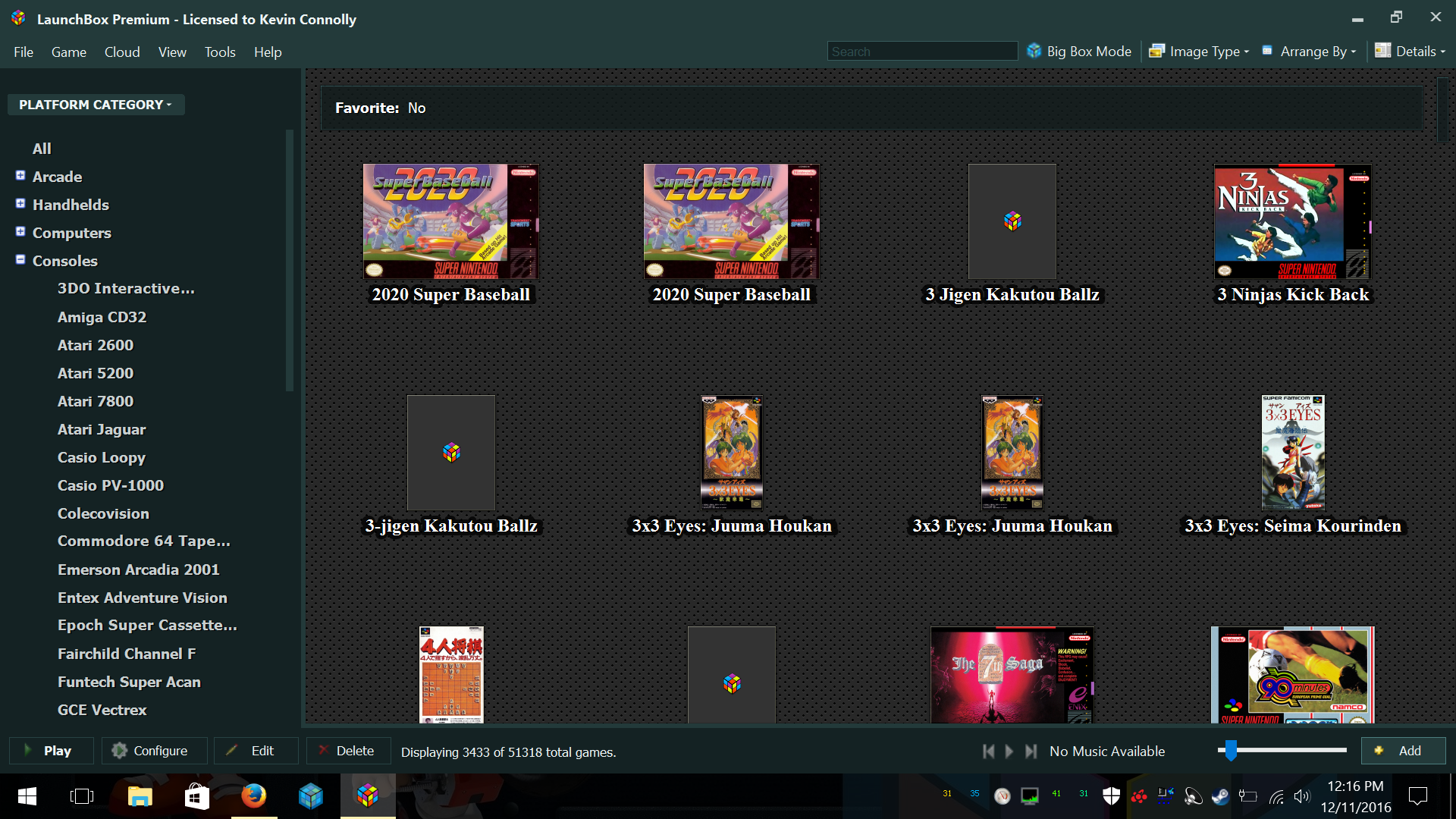Screen dimensions: 1456x819
Task: Open Task View on the taskbar
Action: (x=81, y=796)
